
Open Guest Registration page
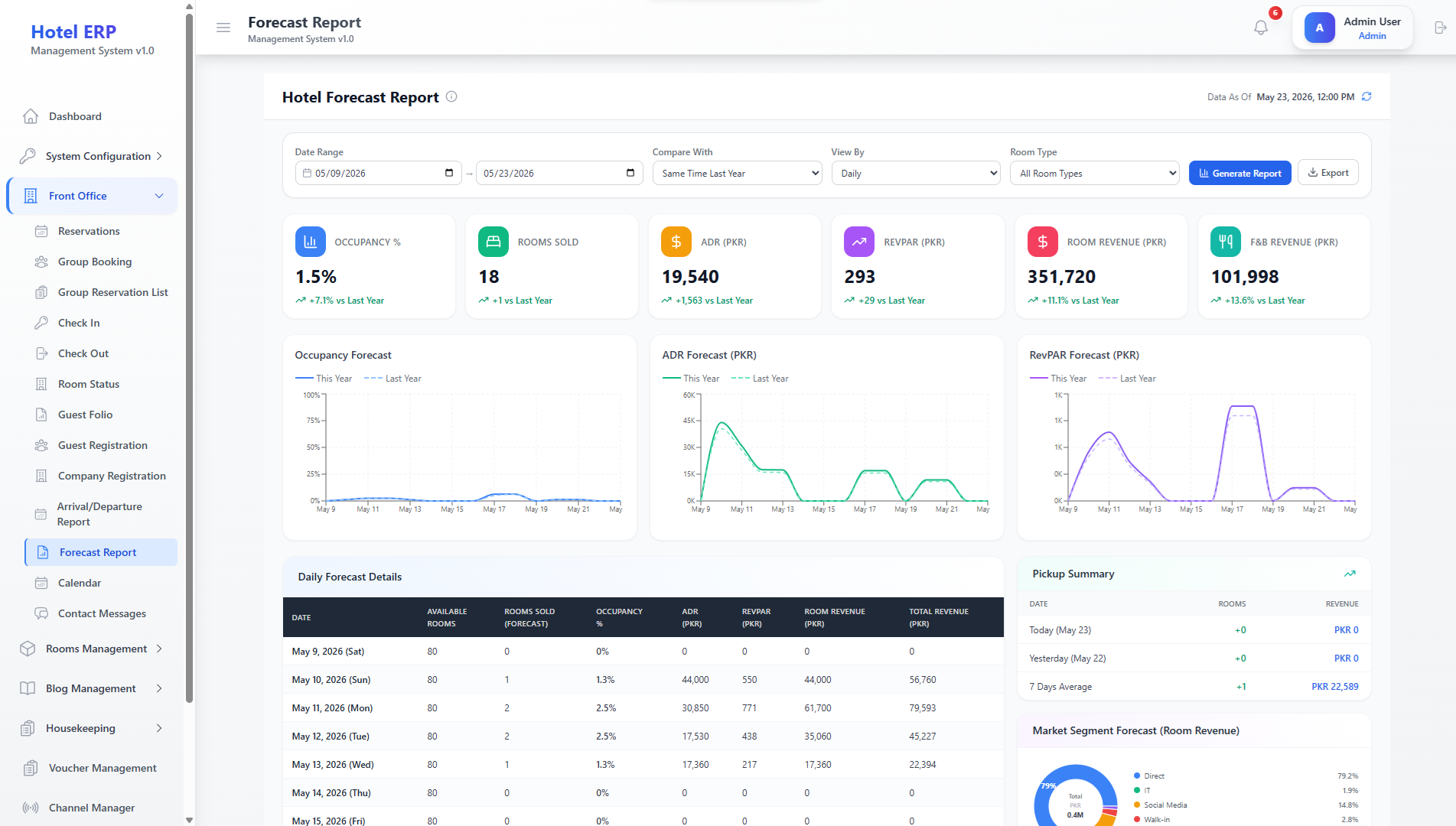click(x=103, y=445)
